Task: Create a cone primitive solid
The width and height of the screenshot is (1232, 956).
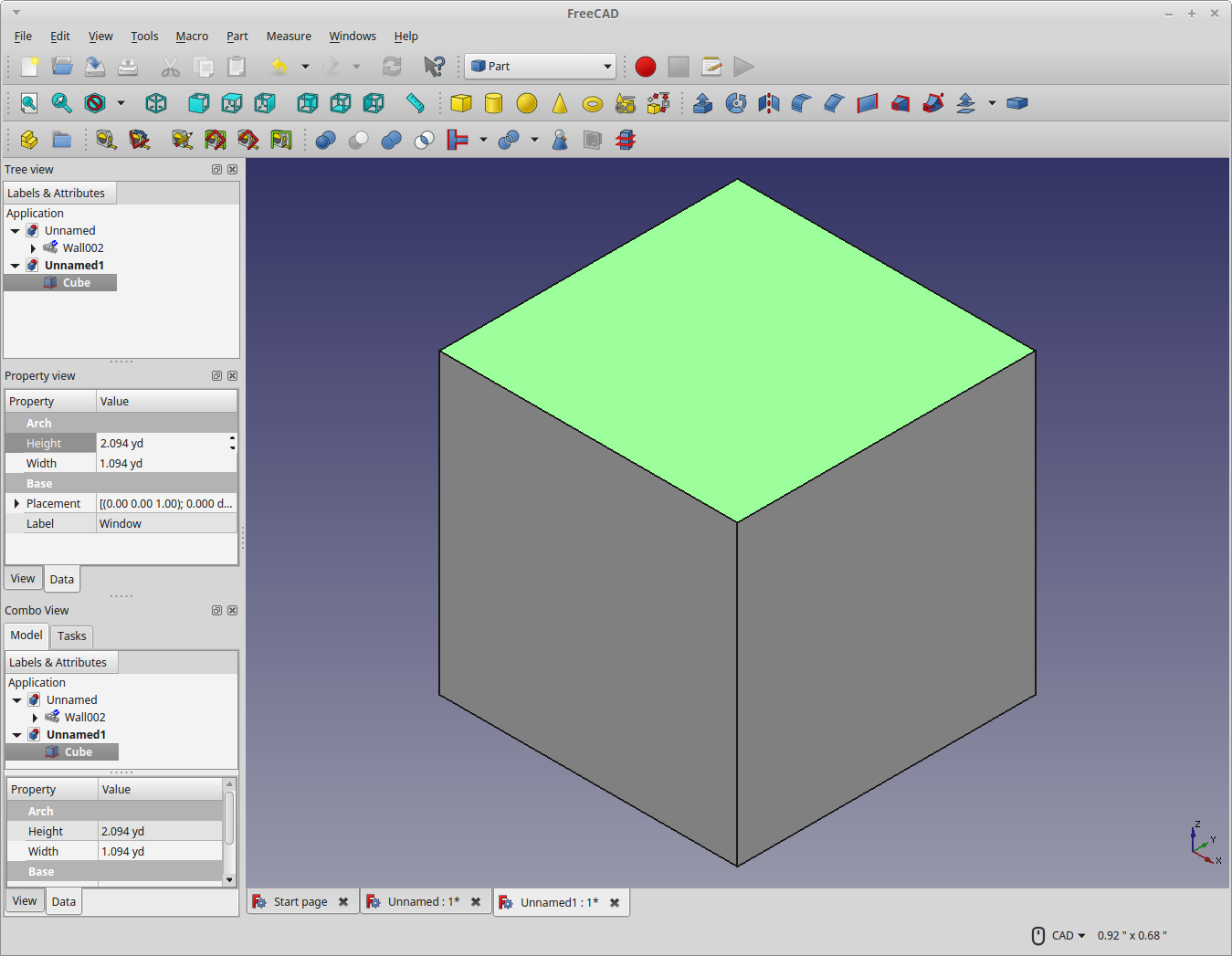Action: (x=560, y=103)
